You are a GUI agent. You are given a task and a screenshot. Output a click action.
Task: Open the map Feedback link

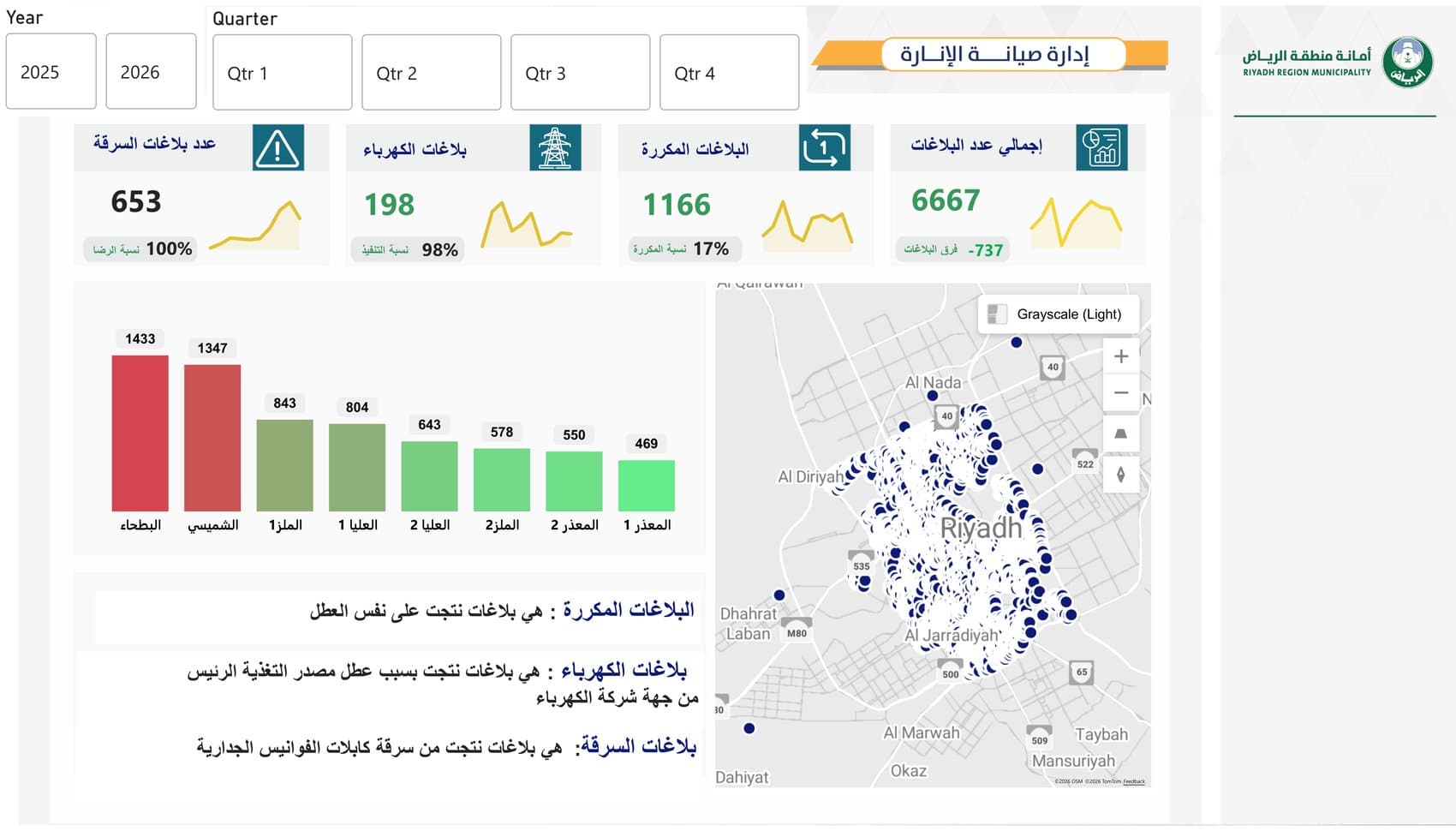click(x=1134, y=781)
